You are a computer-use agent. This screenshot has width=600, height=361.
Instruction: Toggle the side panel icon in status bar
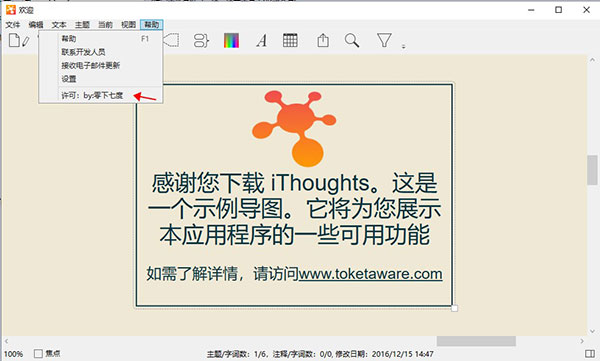590,353
